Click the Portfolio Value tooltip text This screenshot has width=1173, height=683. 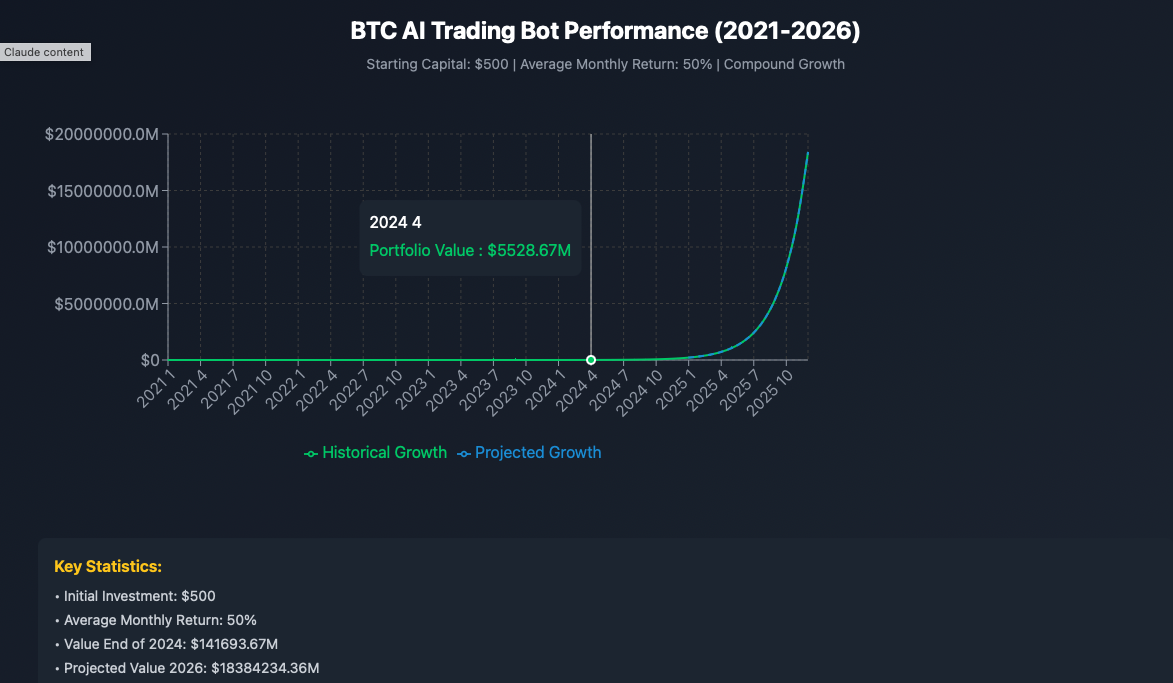[x=470, y=250]
